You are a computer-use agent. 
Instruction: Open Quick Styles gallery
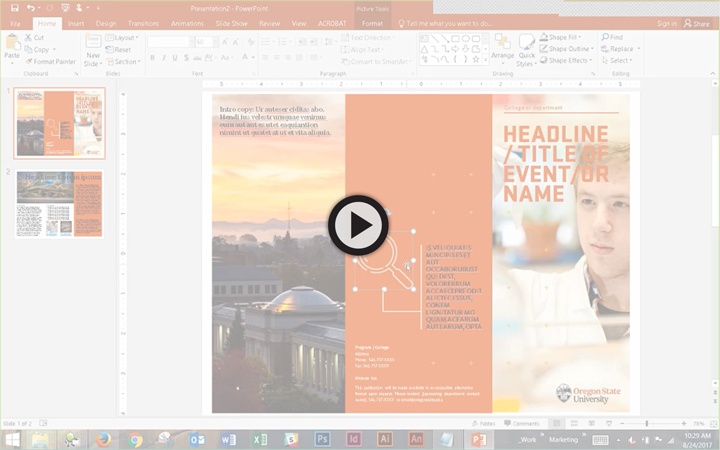[526, 51]
